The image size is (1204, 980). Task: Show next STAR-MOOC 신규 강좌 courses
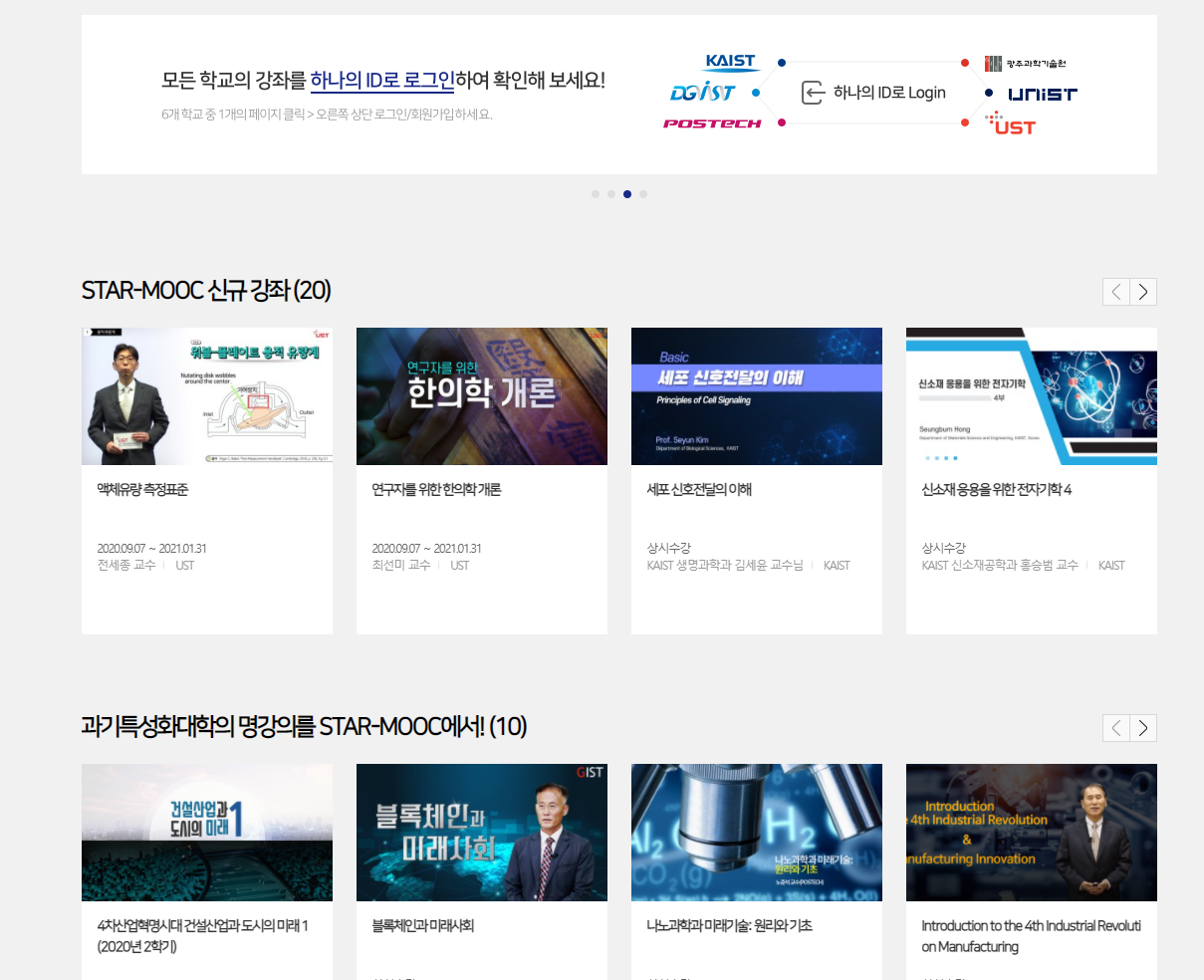pos(1143,292)
